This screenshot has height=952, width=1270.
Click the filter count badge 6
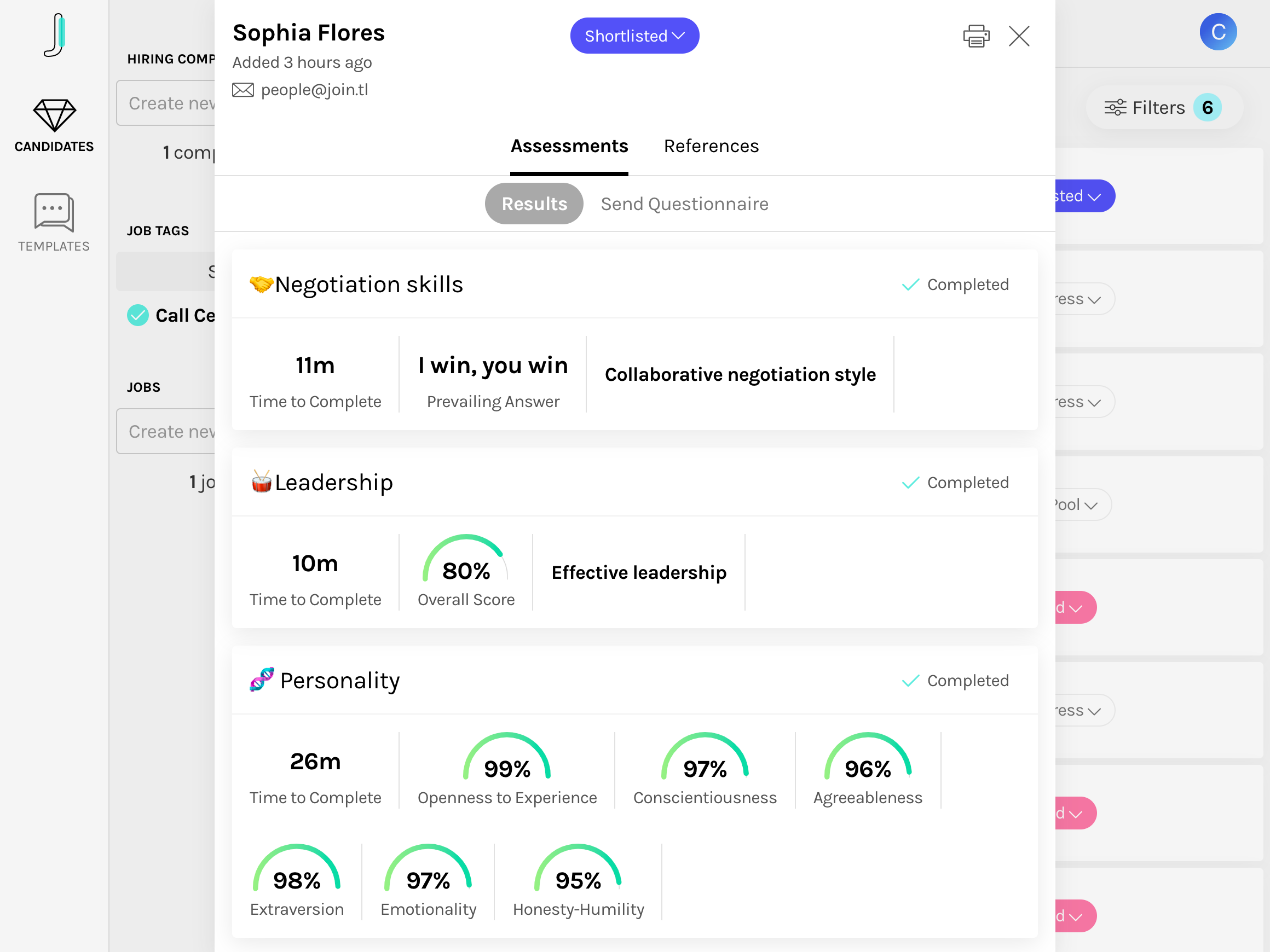pos(1207,107)
